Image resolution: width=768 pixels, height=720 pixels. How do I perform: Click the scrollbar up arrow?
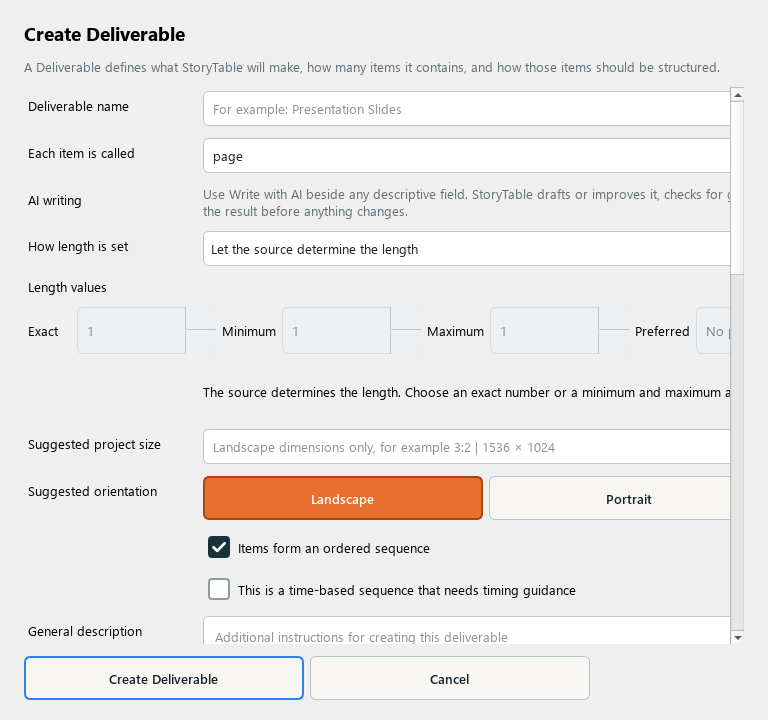click(x=737, y=95)
